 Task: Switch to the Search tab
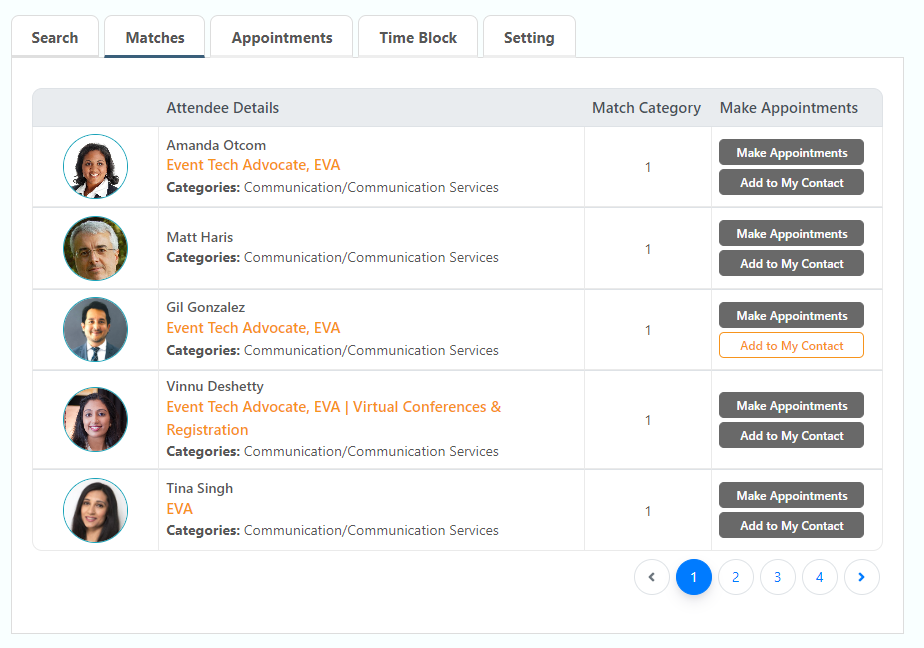pyautogui.click(x=55, y=38)
